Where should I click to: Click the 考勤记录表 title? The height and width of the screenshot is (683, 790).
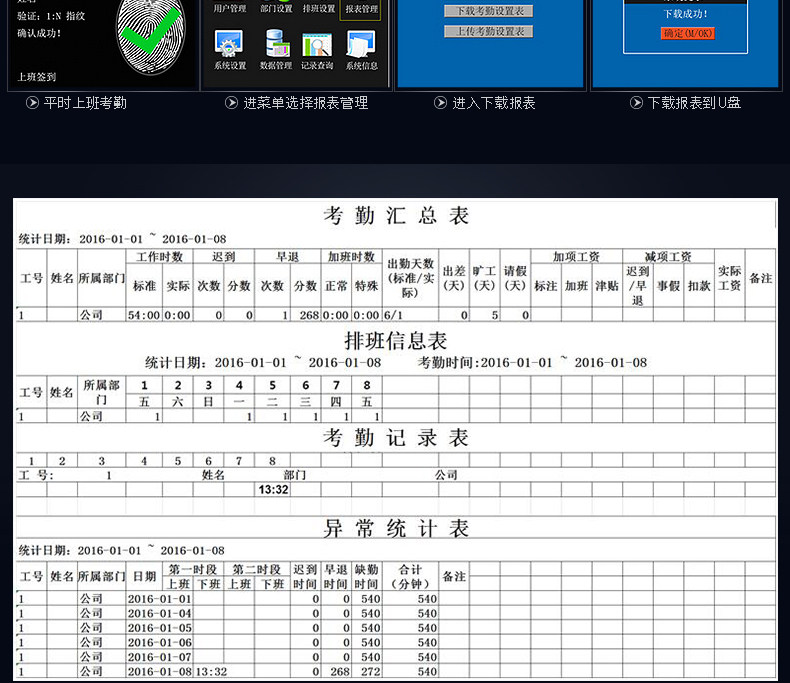(x=396, y=438)
